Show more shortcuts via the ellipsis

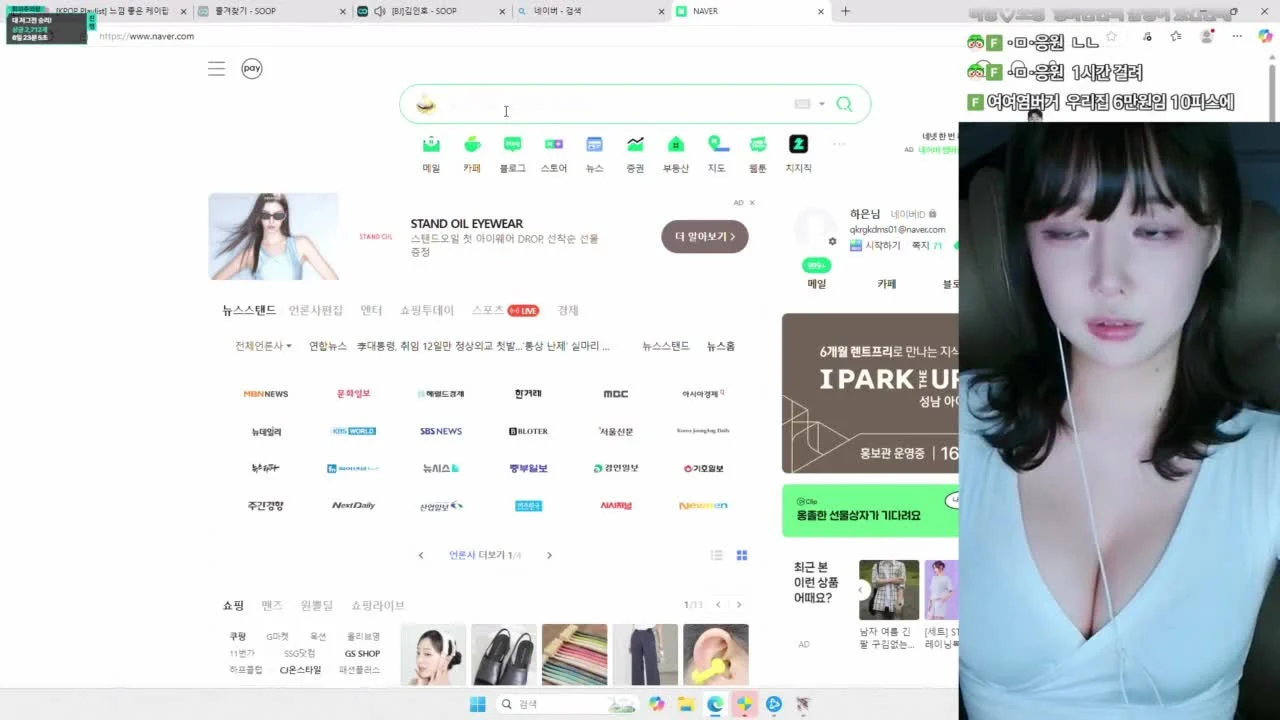pyautogui.click(x=839, y=144)
